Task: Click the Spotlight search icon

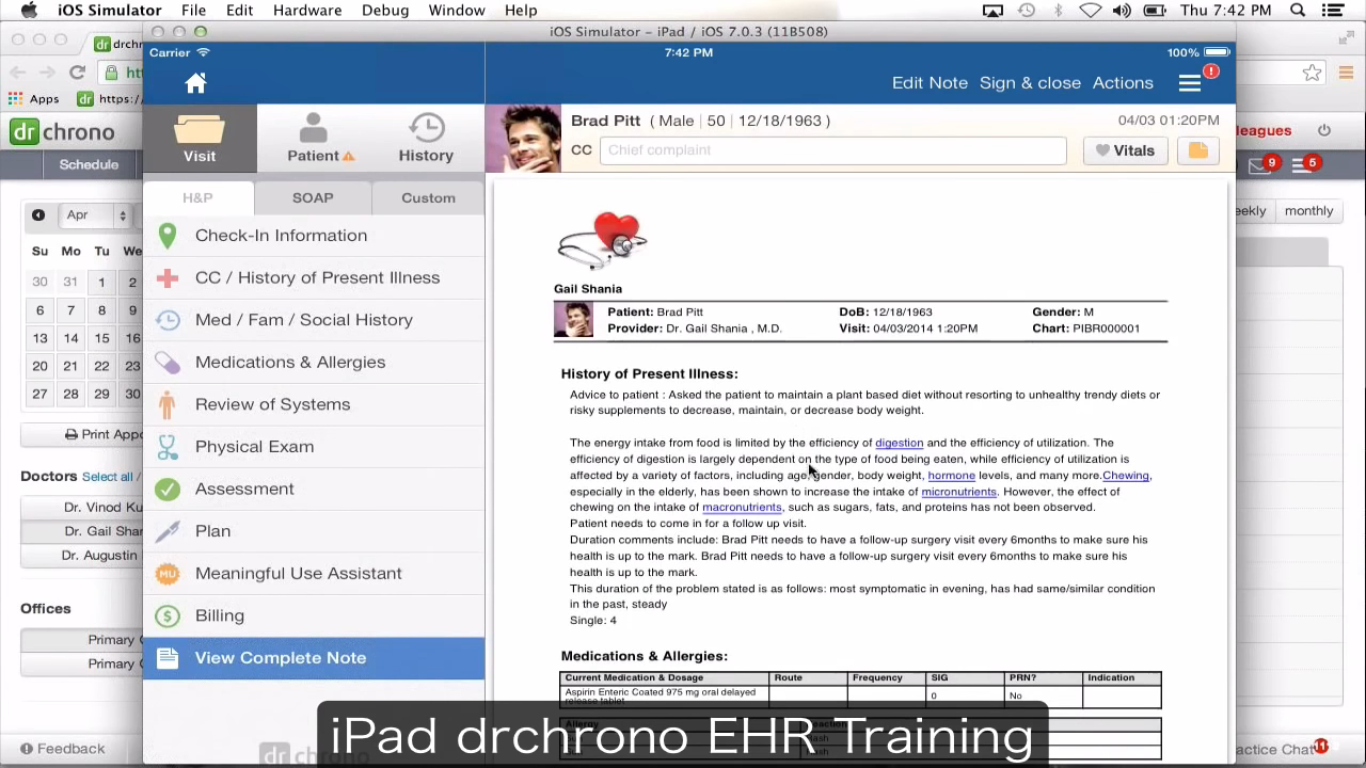Action: (1297, 10)
